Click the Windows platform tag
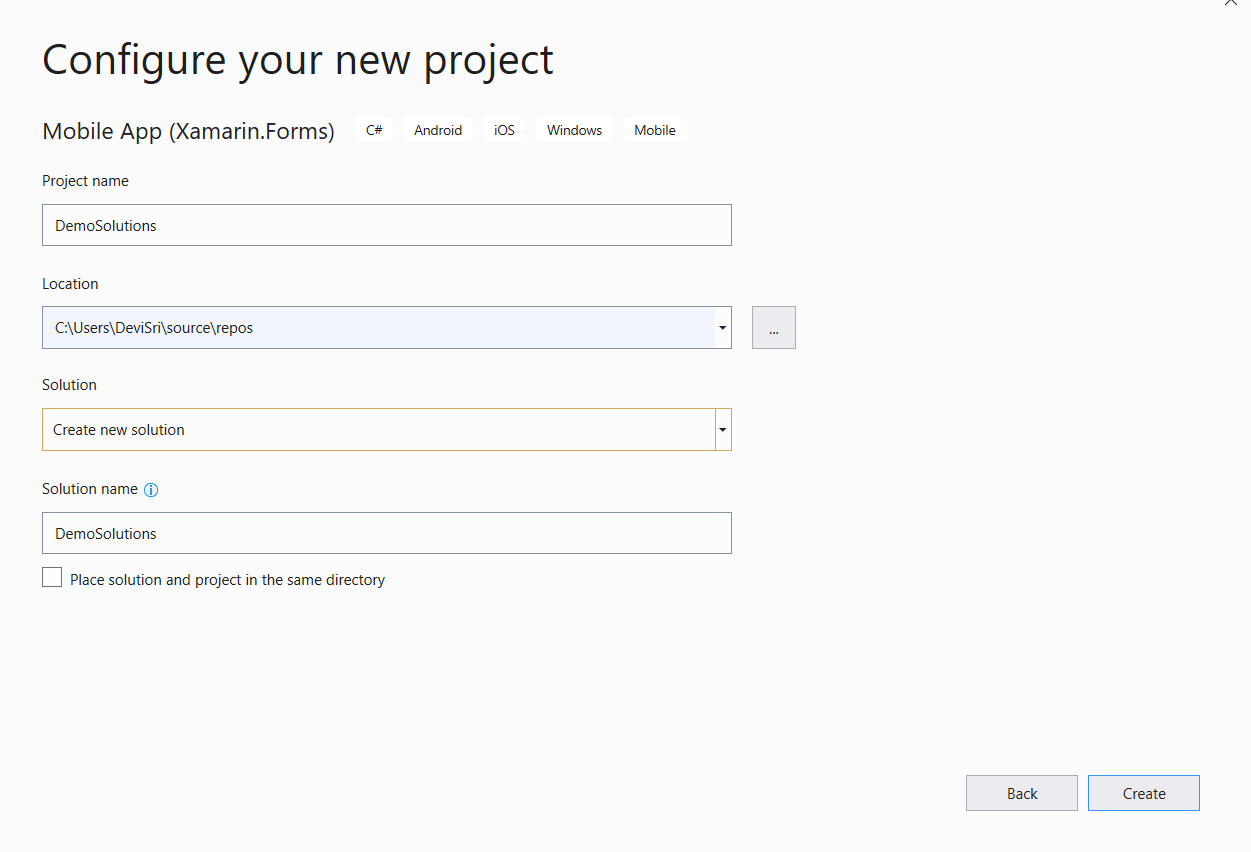1251x852 pixels. (x=574, y=130)
